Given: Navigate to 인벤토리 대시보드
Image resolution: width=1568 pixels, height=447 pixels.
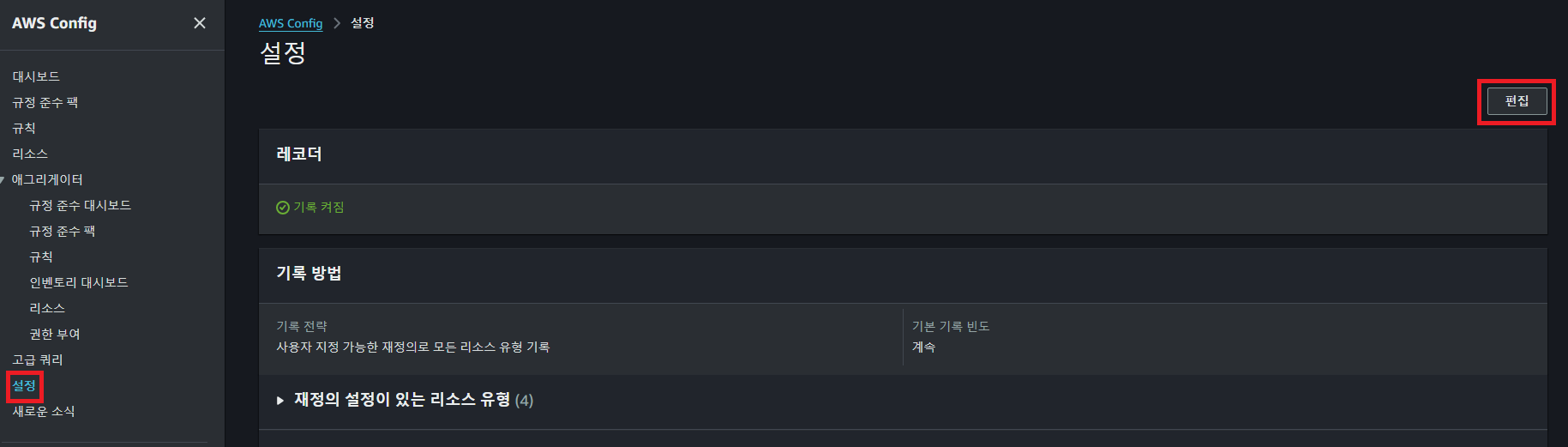Looking at the screenshot, I should (x=79, y=283).
